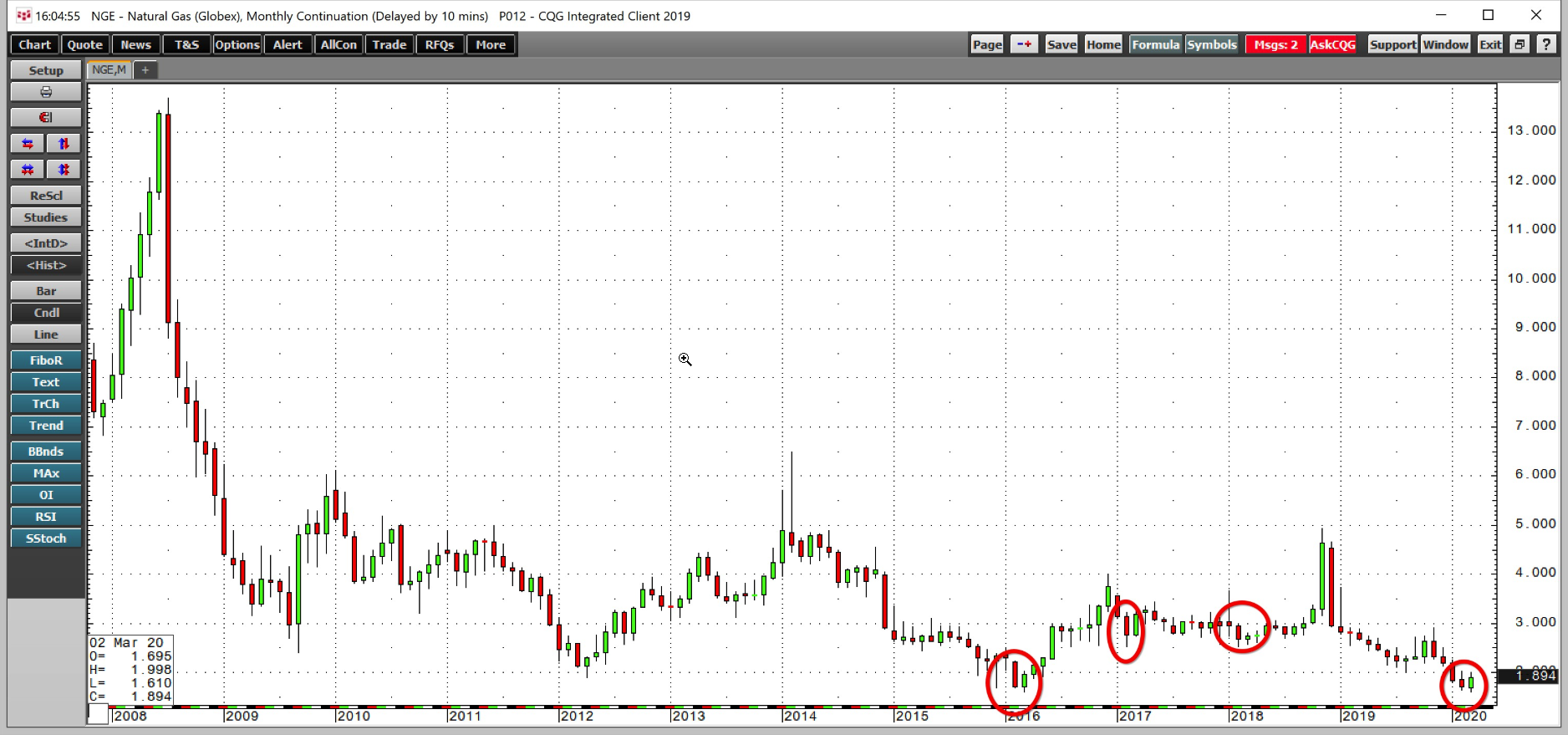Click the printer icon button
Screen dimensions: 1568x735
point(46,92)
